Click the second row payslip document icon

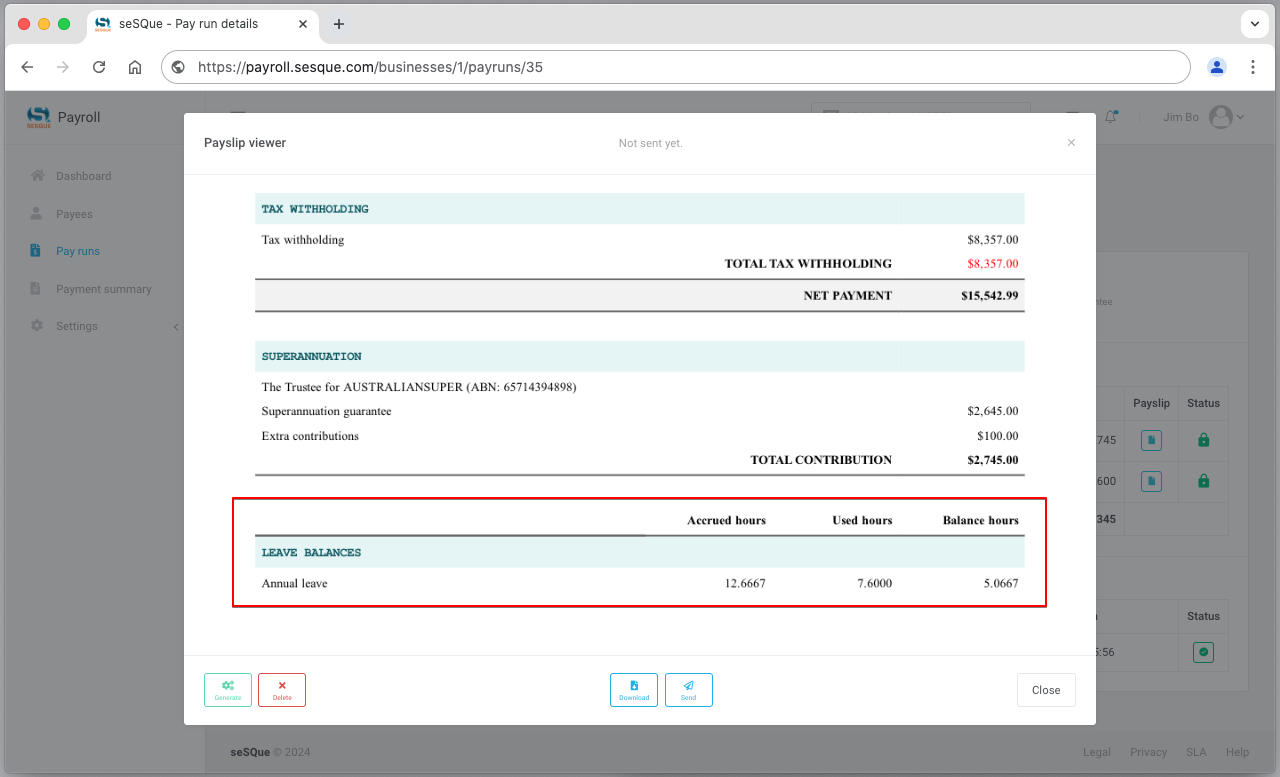[1151, 481]
